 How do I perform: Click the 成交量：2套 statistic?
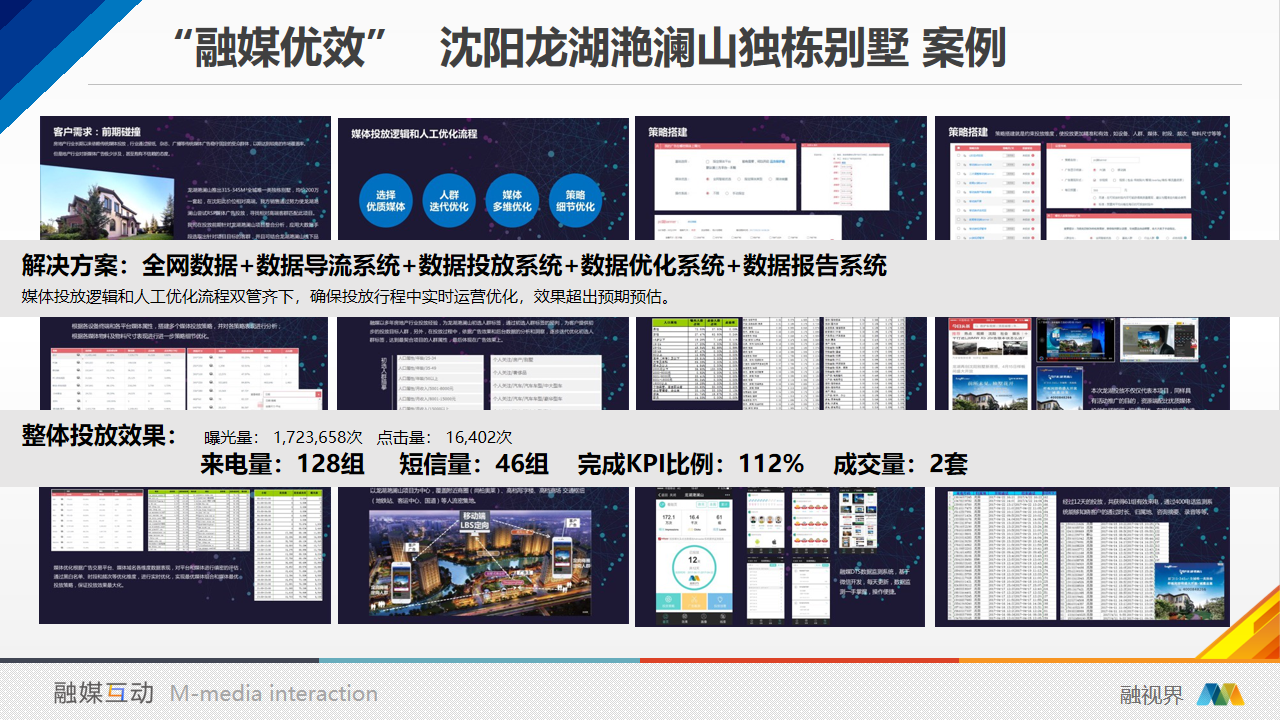pyautogui.click(x=900, y=464)
